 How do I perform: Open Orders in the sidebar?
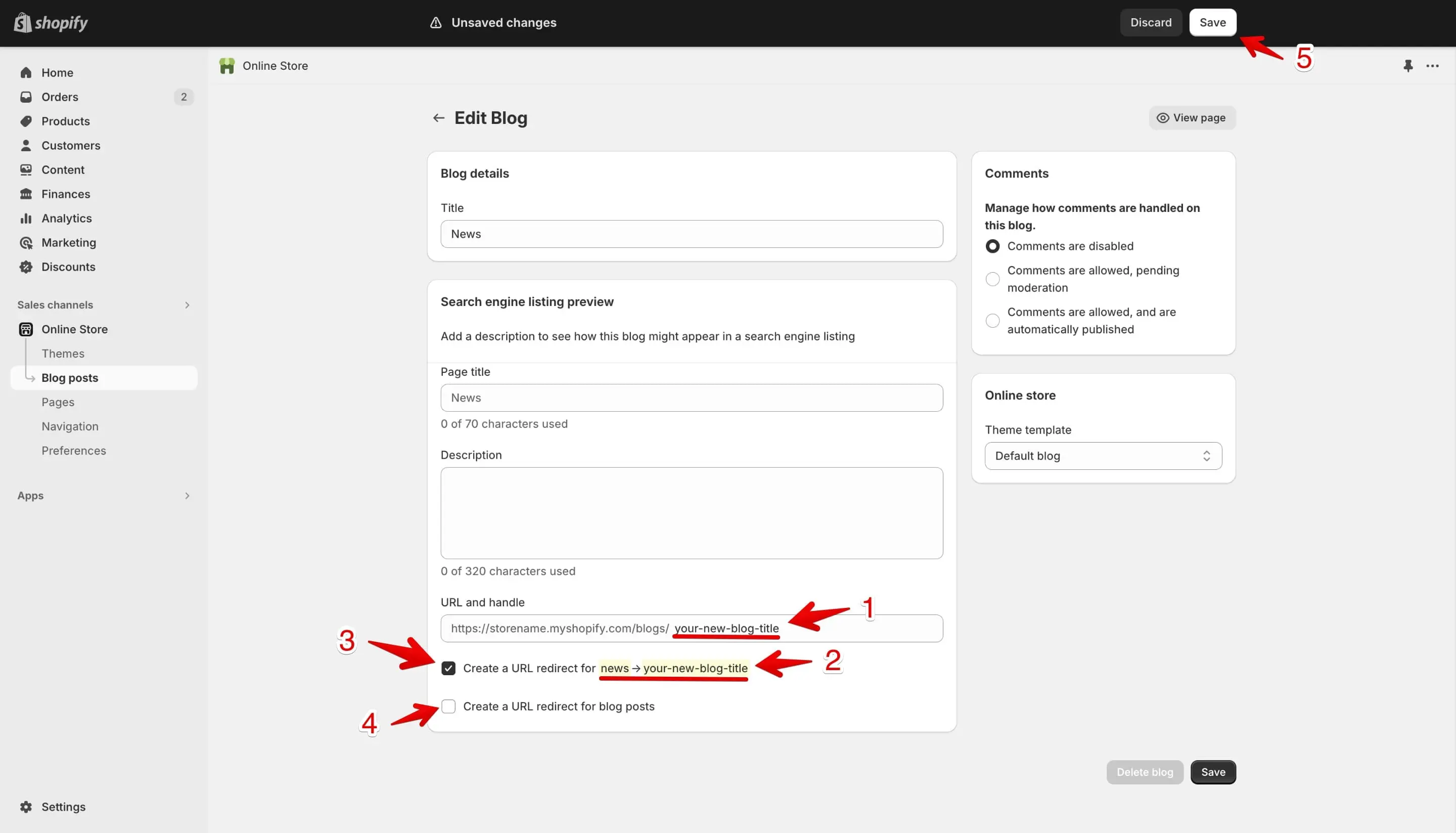coord(60,97)
